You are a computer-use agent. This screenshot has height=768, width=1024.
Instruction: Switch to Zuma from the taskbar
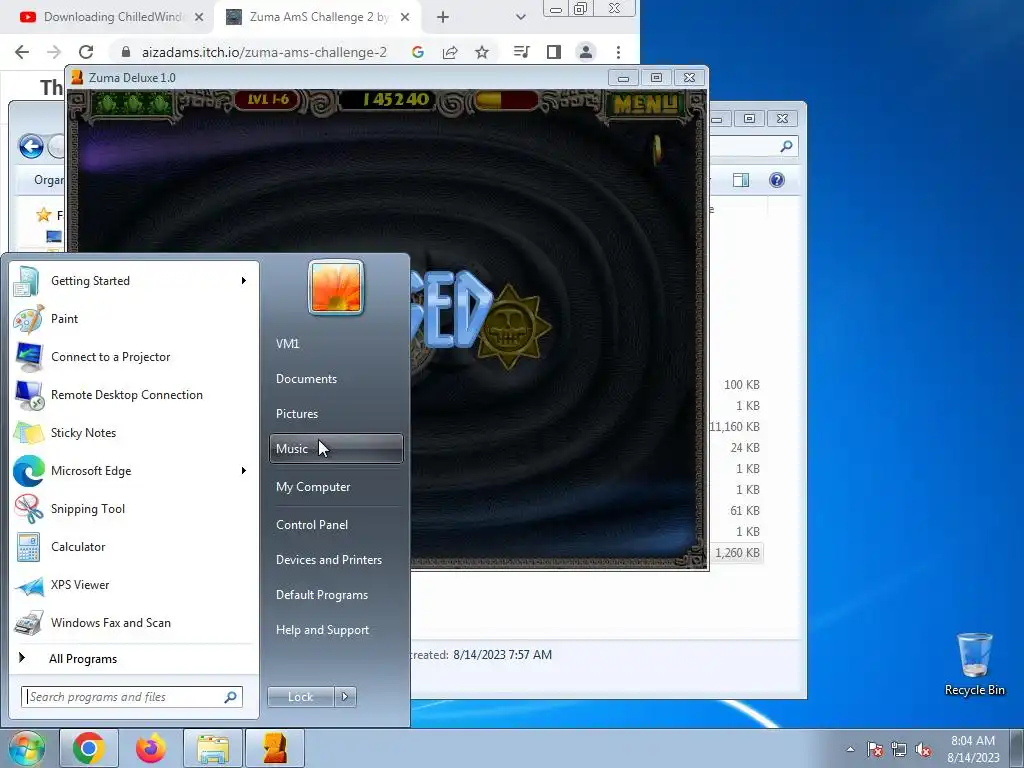coord(275,748)
